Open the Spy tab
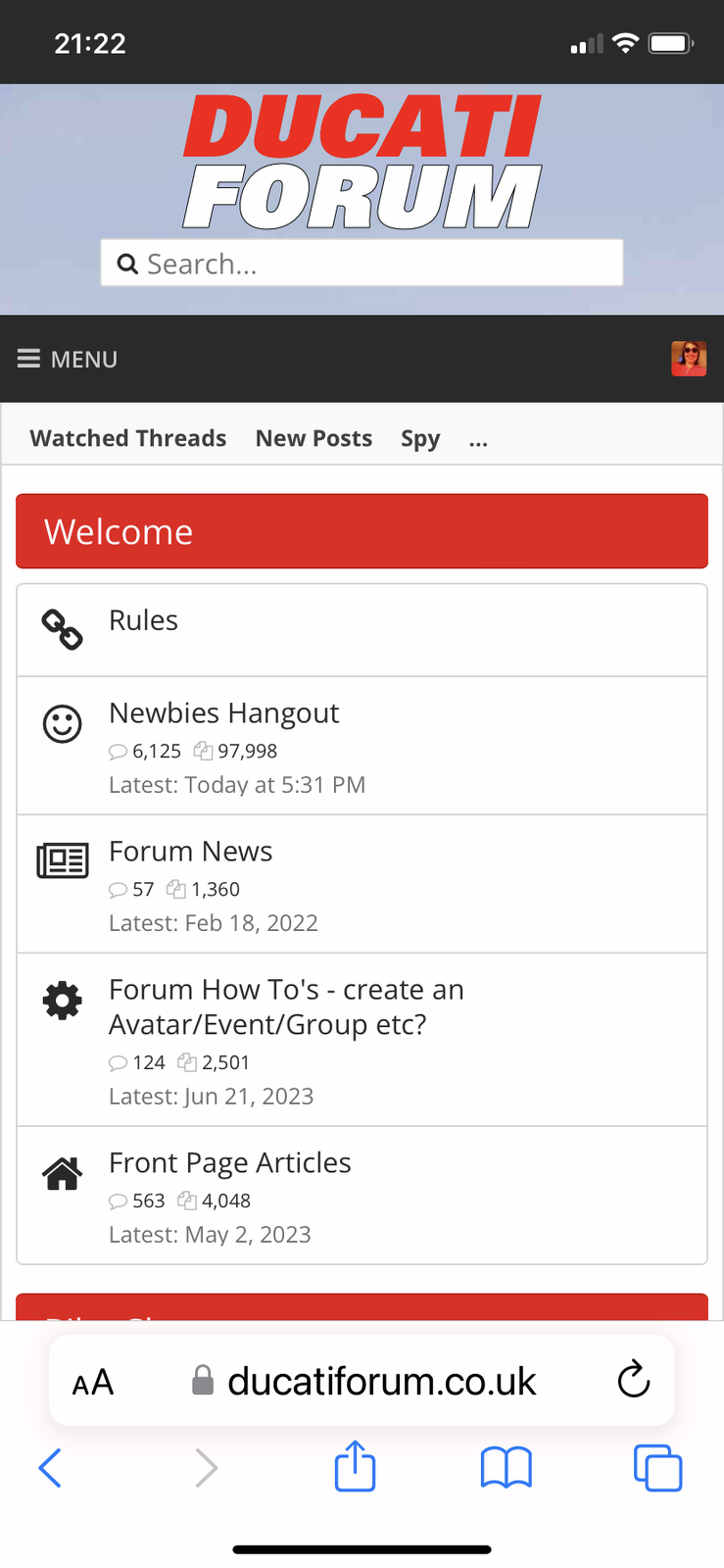Image resolution: width=724 pixels, height=1568 pixels. 420,438
